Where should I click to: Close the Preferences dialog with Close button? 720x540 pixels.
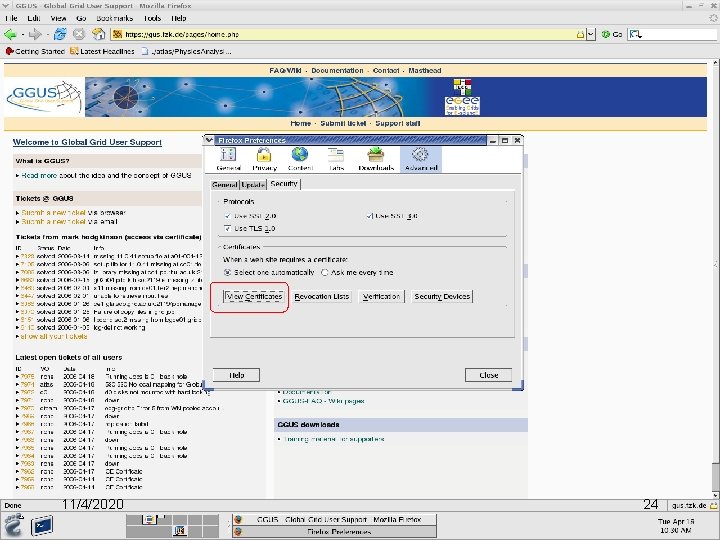[x=489, y=375]
